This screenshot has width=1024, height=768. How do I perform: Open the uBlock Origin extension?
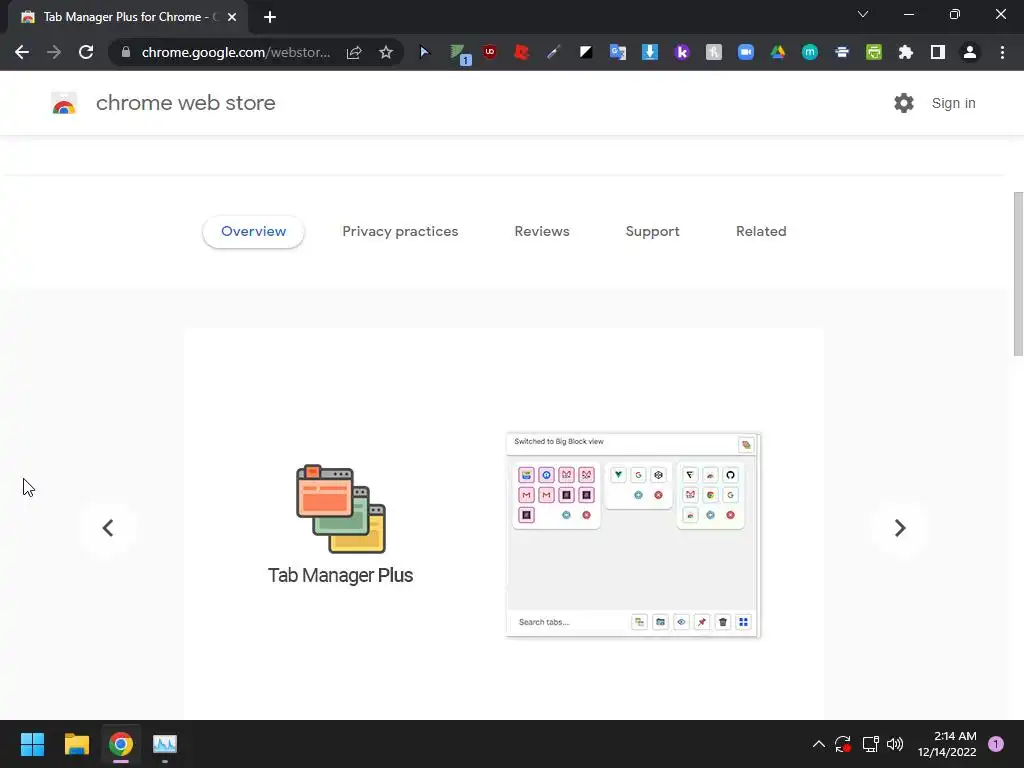click(x=489, y=52)
